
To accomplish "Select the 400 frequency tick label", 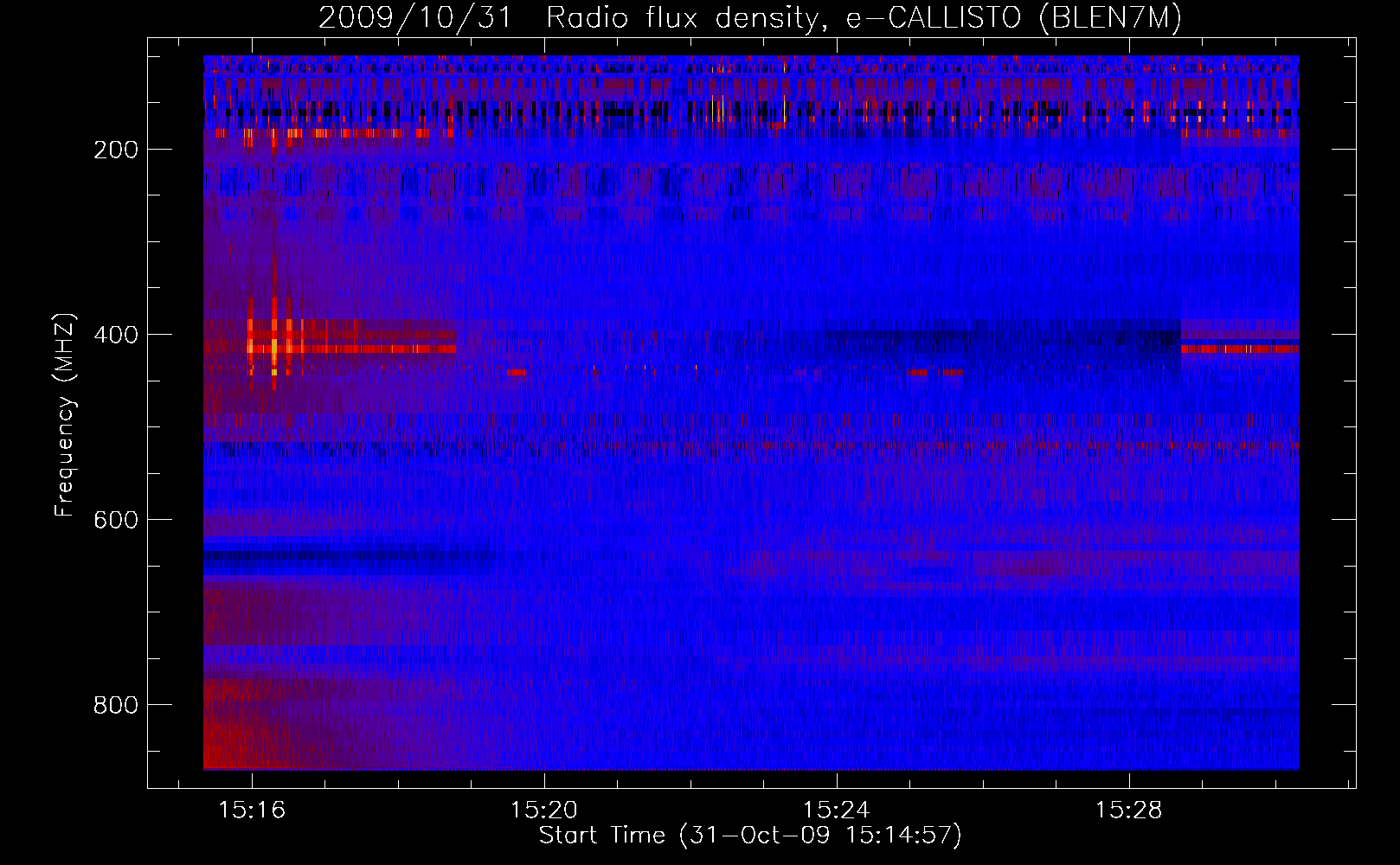I will point(116,335).
